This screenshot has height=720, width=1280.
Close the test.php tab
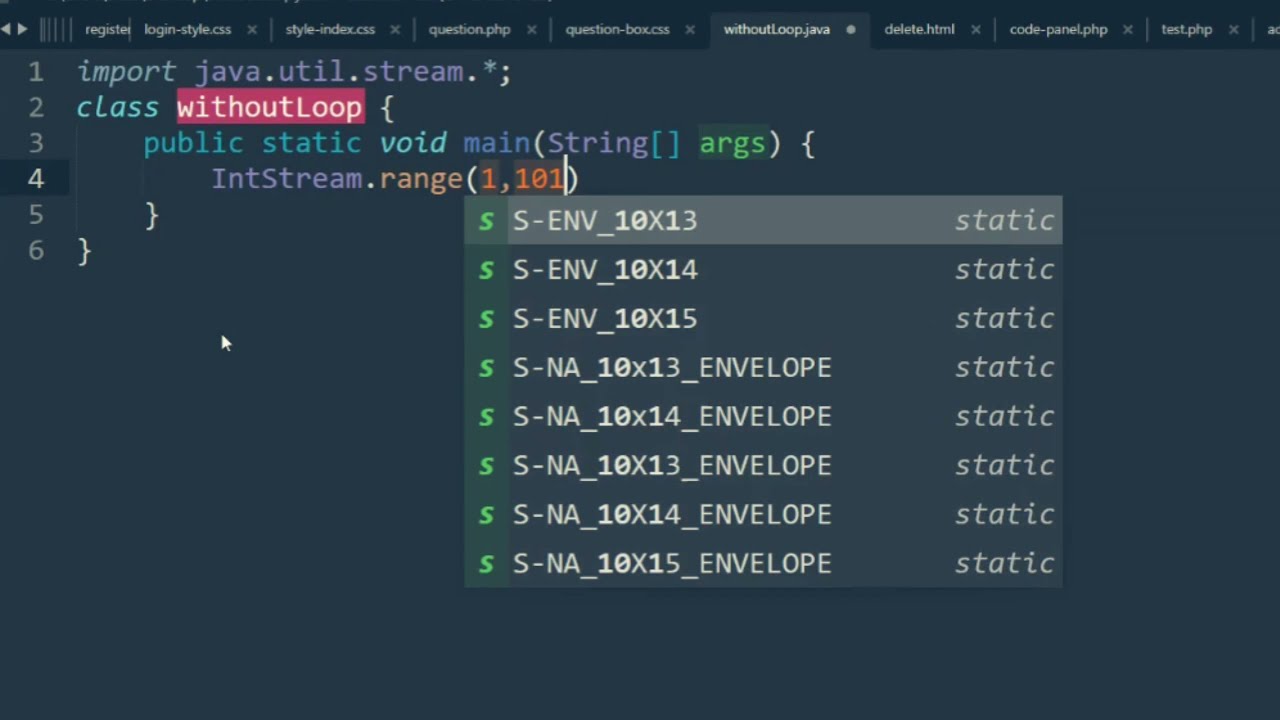pyautogui.click(x=1233, y=30)
